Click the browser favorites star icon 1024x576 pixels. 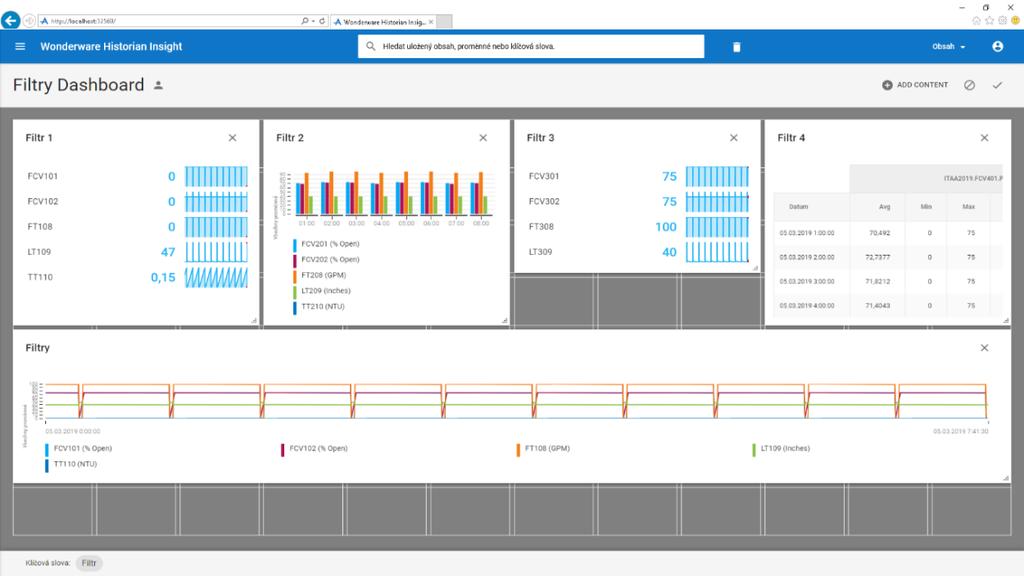click(989, 21)
